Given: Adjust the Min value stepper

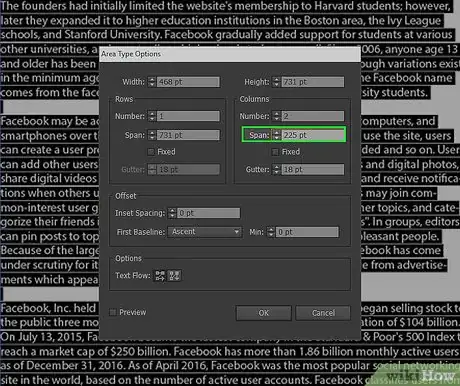Looking at the screenshot, I should tap(271, 232).
